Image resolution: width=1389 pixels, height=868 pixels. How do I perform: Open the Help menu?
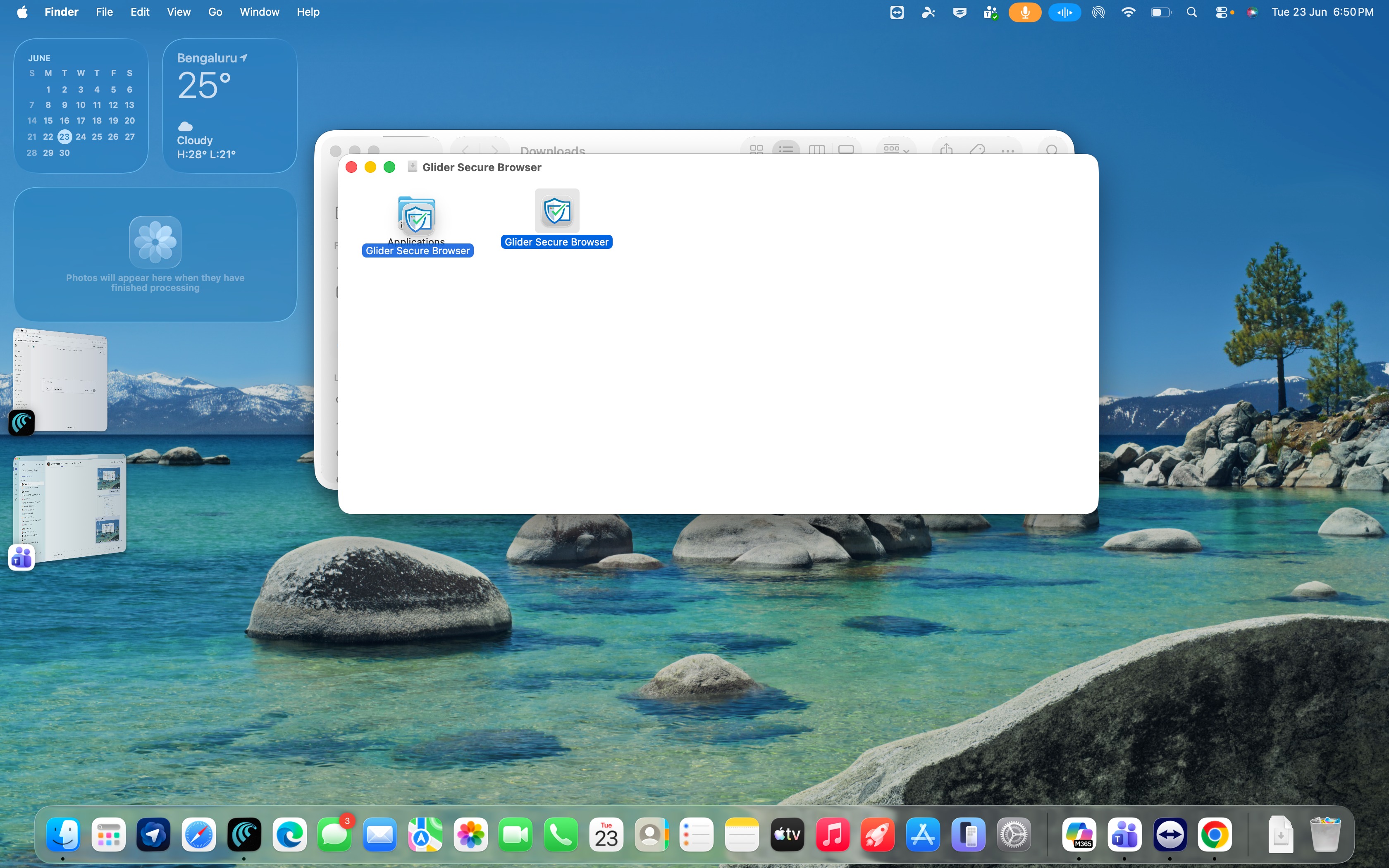(x=308, y=12)
